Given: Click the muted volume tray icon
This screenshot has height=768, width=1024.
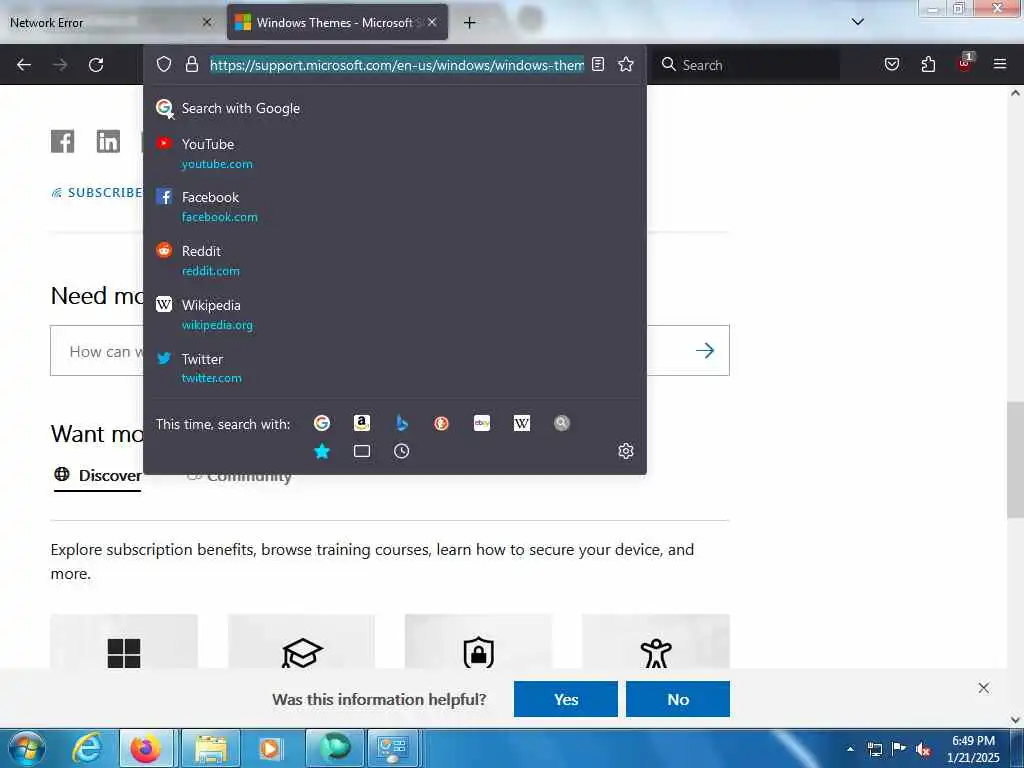Looking at the screenshot, I should click(923, 749).
